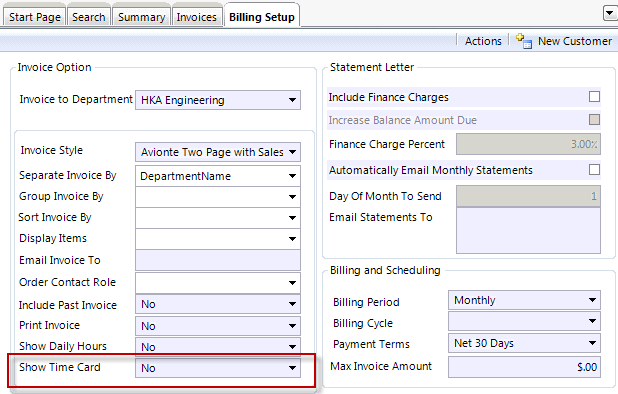The width and height of the screenshot is (618, 394).
Task: Expand the Billing Period dropdown
Action: (524, 300)
